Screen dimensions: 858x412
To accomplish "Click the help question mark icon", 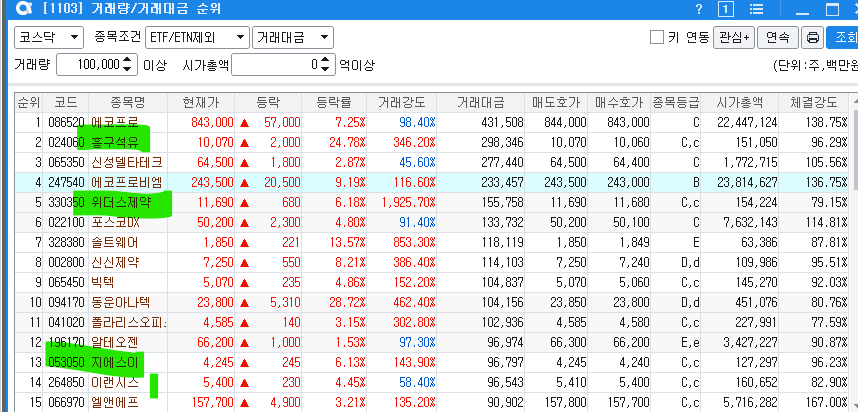I will coord(698,9).
